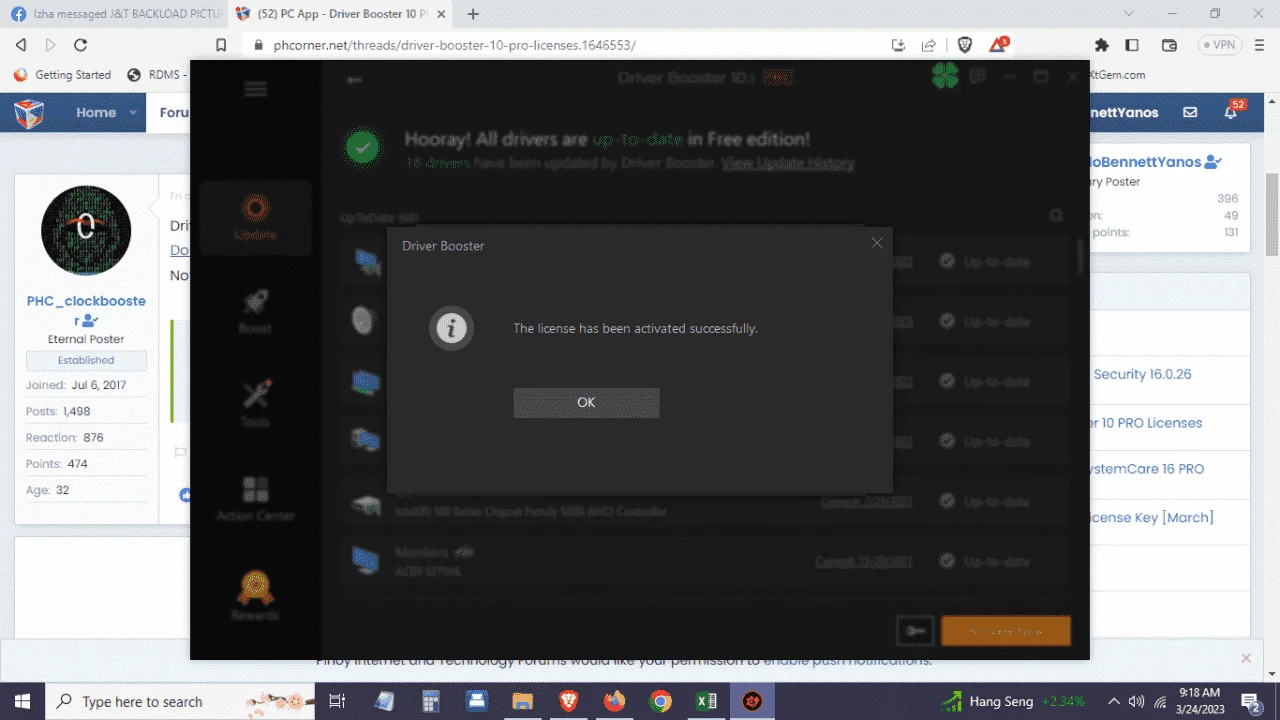Go forward in the browser
This screenshot has height=720, width=1280.
(51, 45)
